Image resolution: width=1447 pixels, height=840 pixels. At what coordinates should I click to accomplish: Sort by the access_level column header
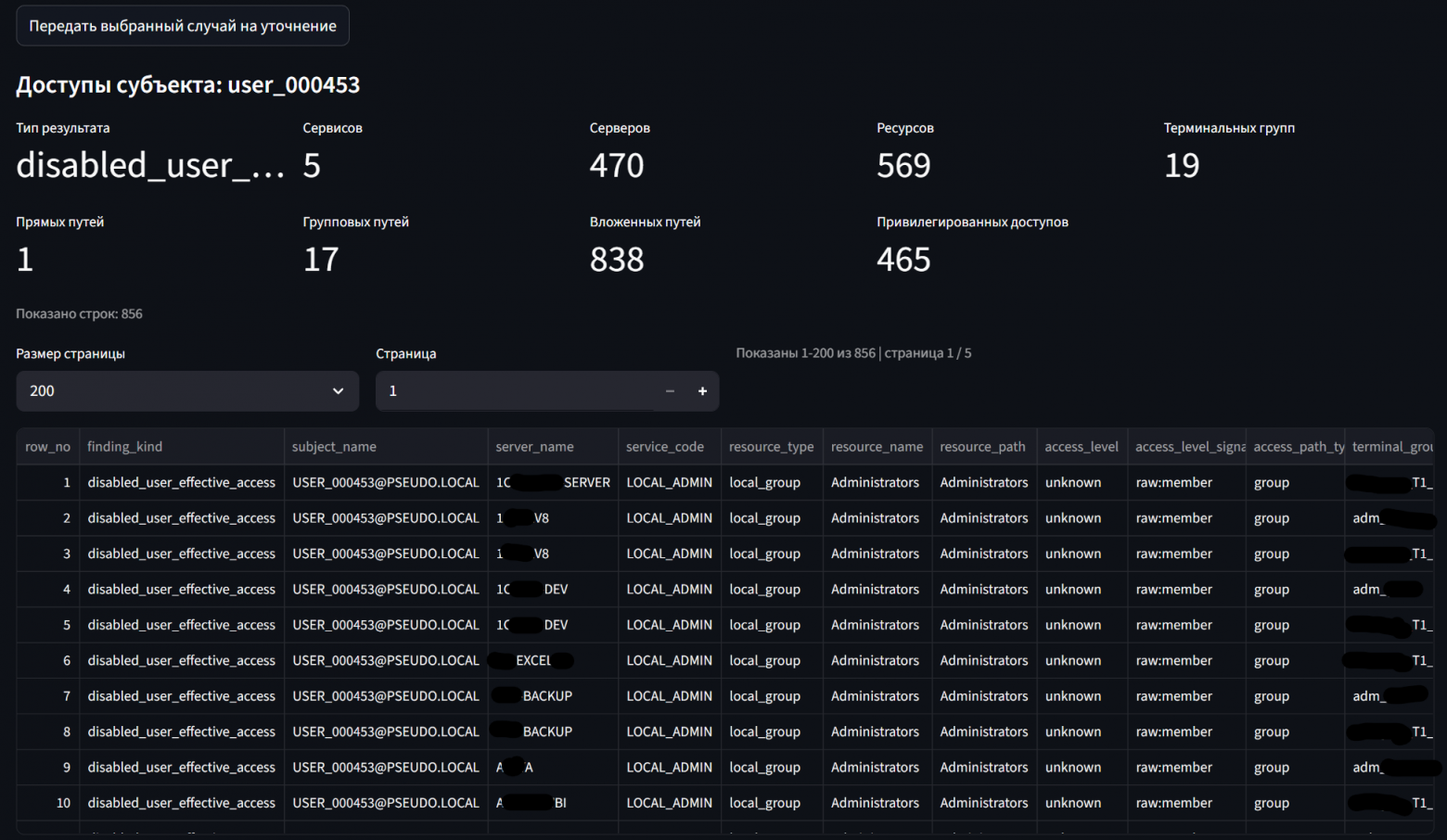click(x=1082, y=447)
